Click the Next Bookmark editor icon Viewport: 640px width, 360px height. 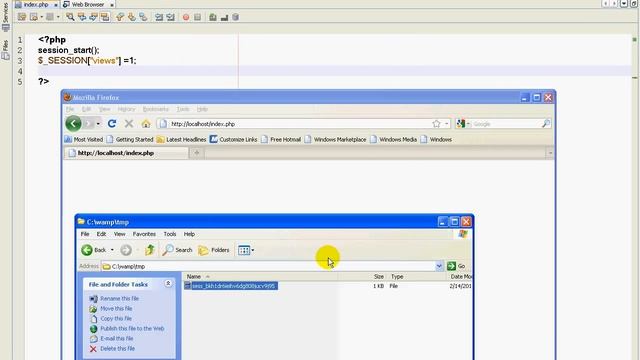(131, 17)
